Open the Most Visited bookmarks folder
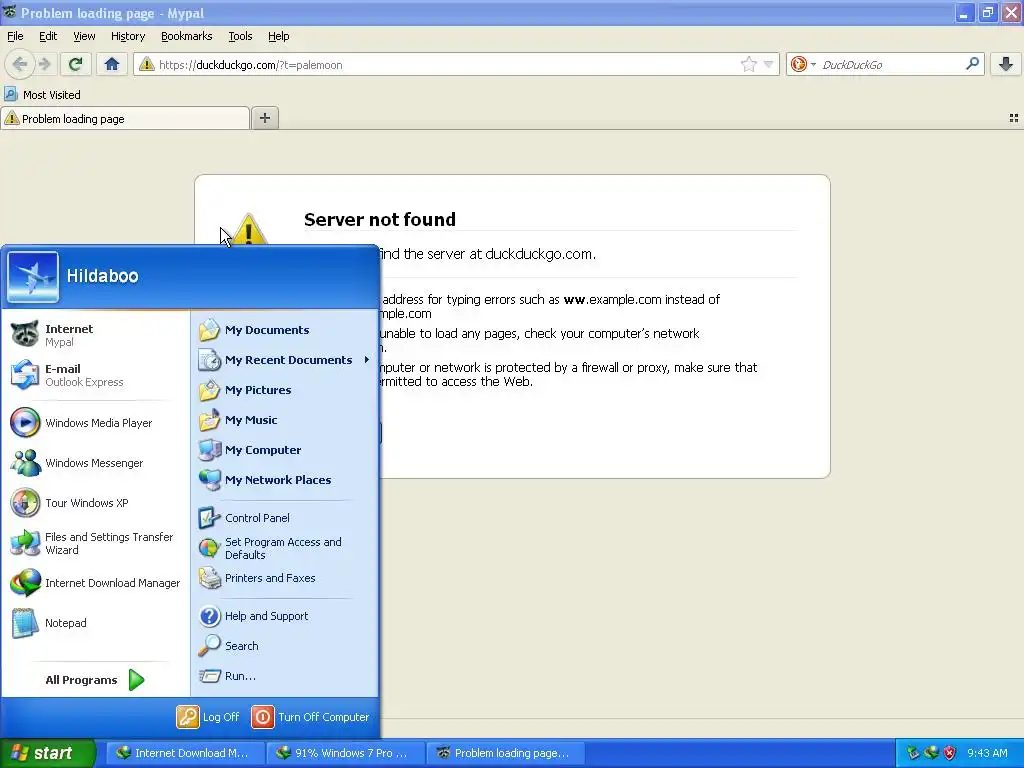Viewport: 1024px width, 768px height. coord(42,95)
